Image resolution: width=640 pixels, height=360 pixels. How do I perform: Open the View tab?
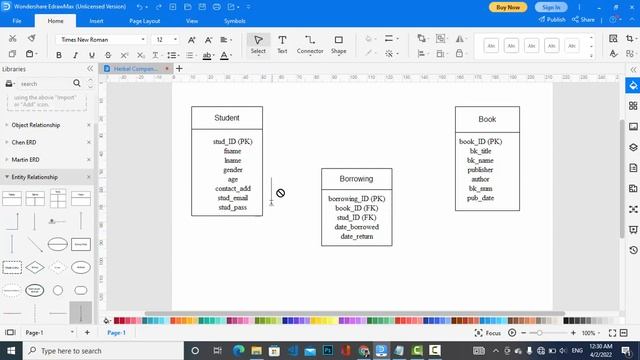tap(192, 21)
